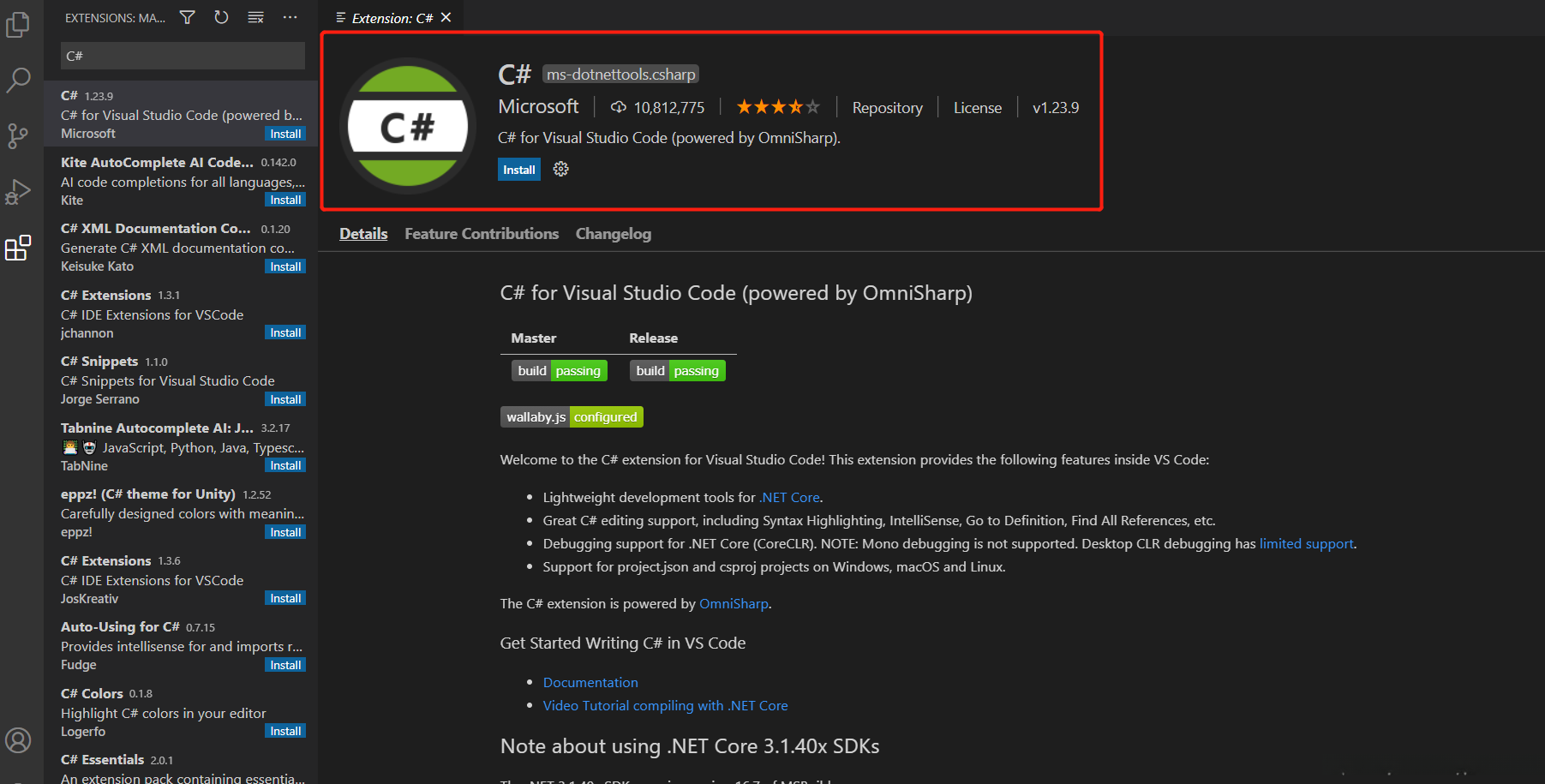Open the .NET Core link
Screen dimensions: 1545x784
pyautogui.click(x=790, y=497)
